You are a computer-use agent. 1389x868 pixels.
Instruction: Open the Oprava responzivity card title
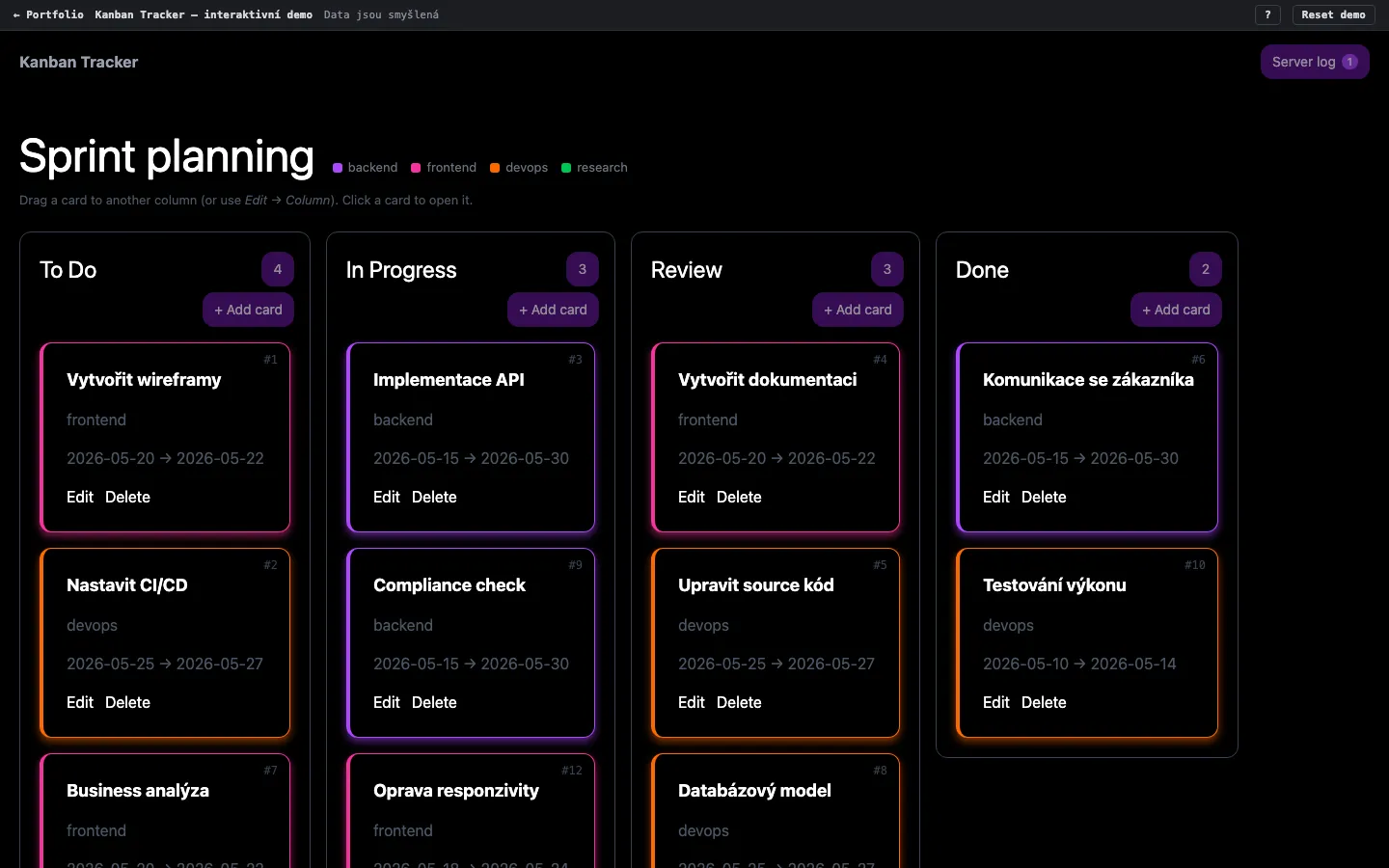[456, 791]
